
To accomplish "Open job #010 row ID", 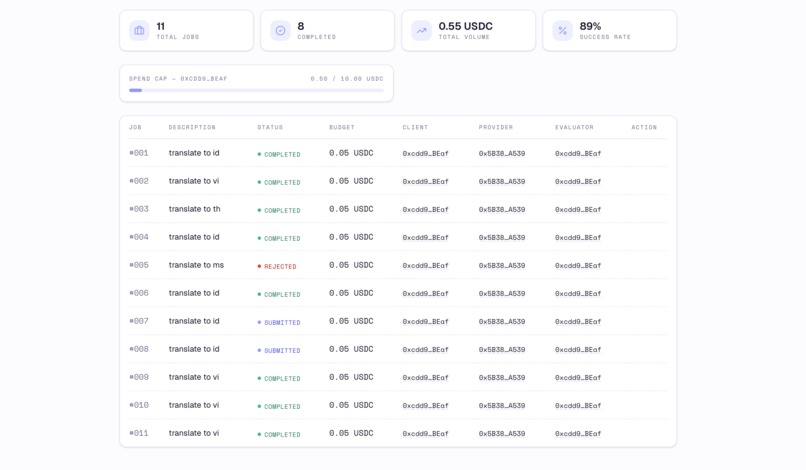I will (139, 405).
